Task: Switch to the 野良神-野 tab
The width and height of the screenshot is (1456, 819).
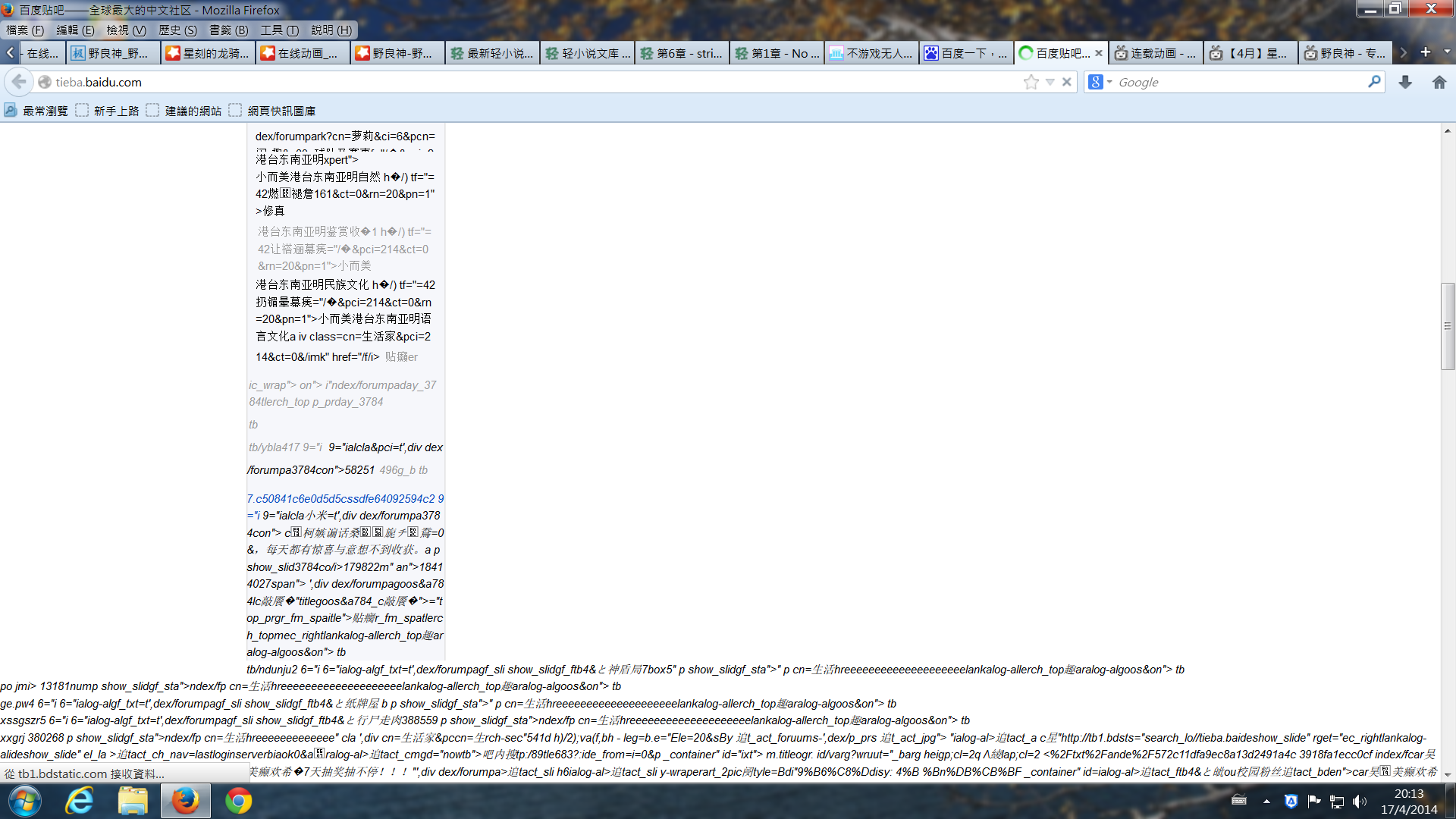Action: 397,53
